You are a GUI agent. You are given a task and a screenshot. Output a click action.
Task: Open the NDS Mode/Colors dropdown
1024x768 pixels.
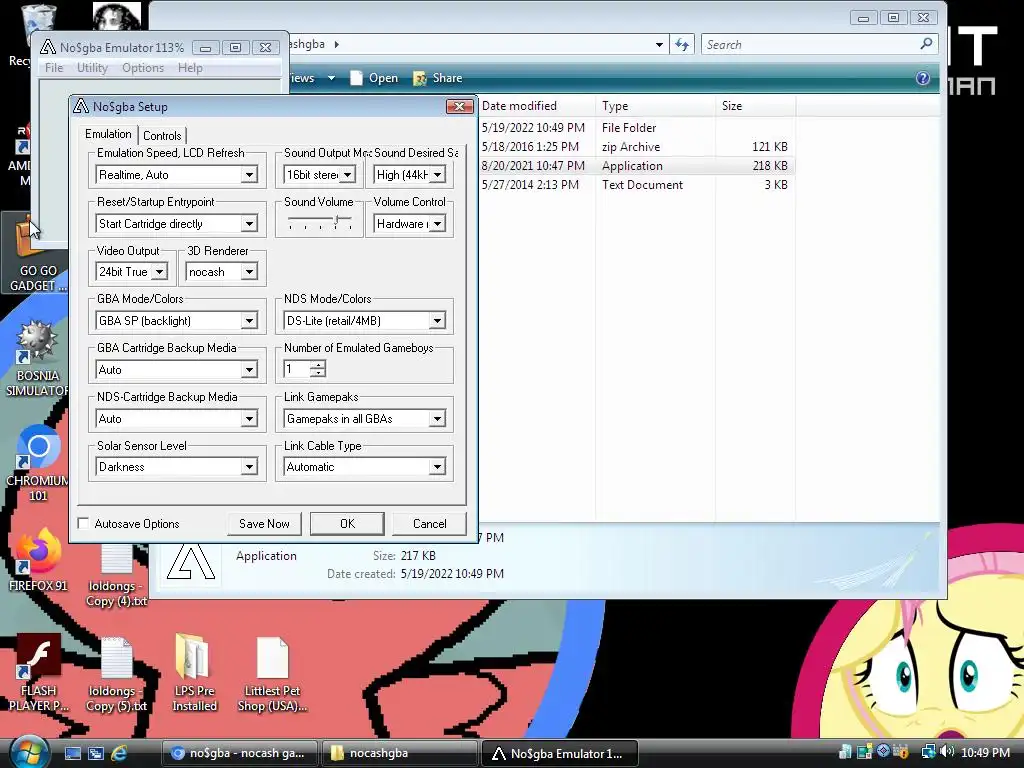437,321
